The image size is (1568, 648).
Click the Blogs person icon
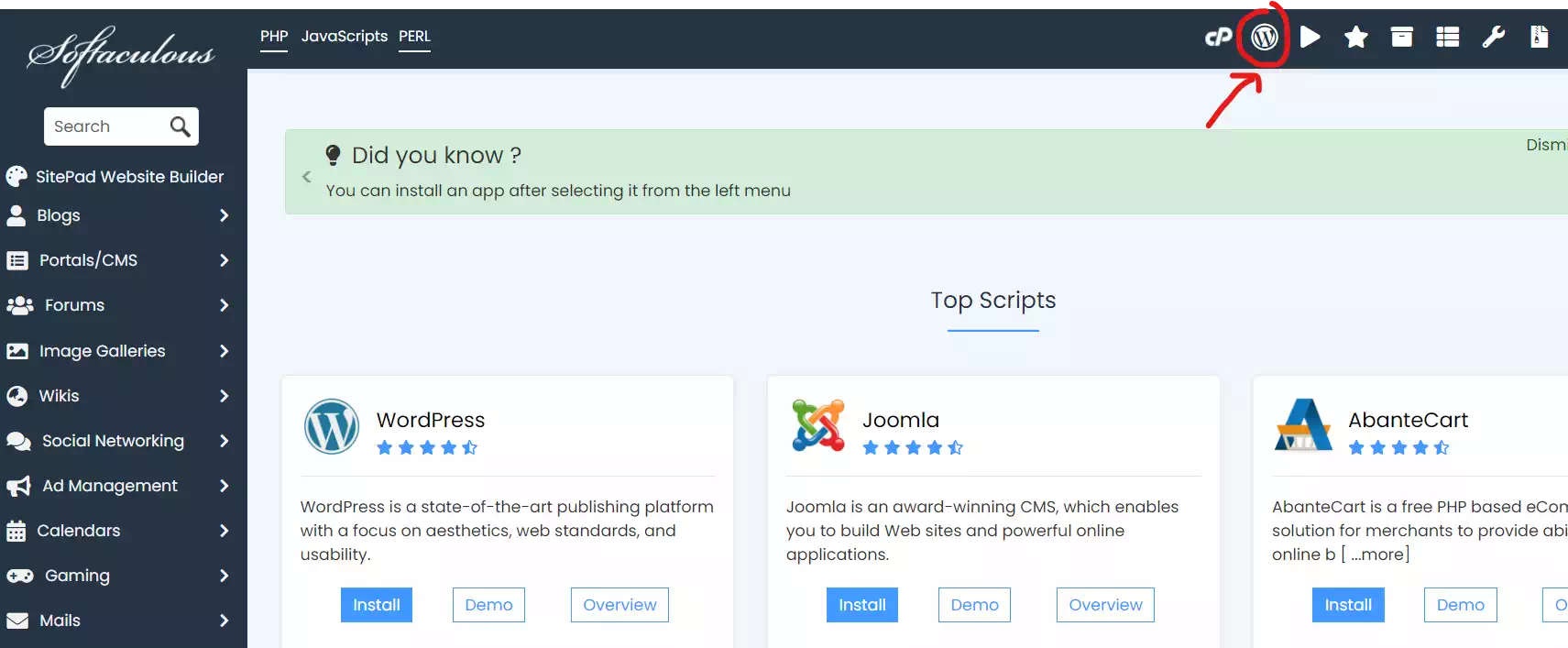tap(16, 215)
